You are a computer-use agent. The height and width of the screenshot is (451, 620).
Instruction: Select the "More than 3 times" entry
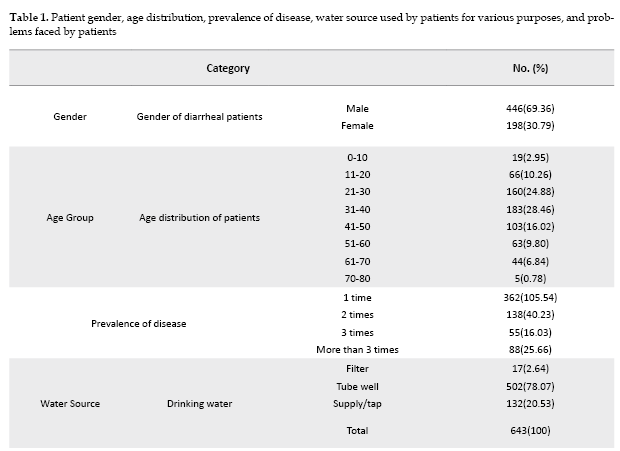[x=357, y=349]
